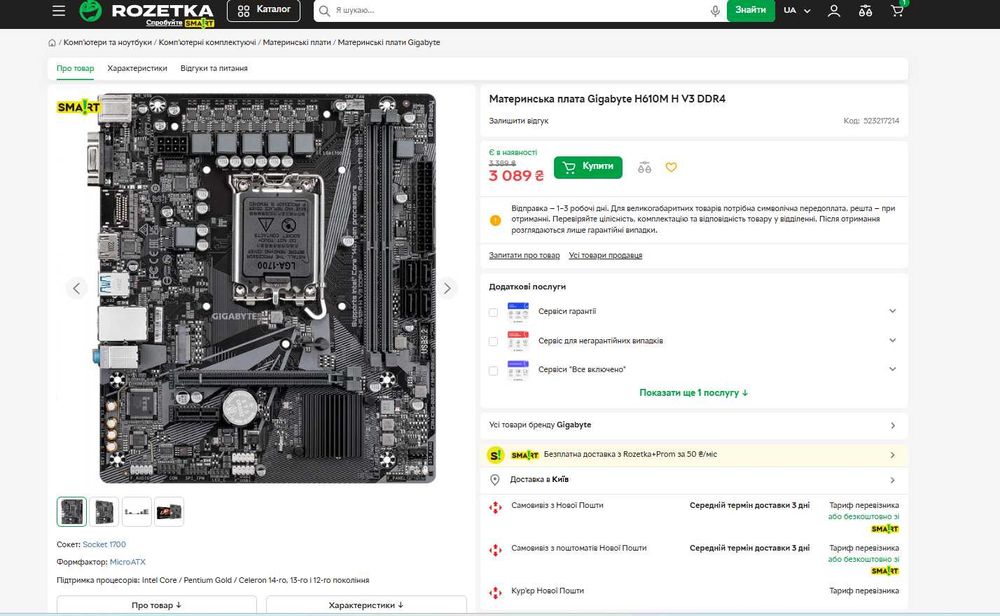Open the 'Socket 1700' link
Viewport: 1000px width, 616px height.
pyautogui.click(x=104, y=545)
